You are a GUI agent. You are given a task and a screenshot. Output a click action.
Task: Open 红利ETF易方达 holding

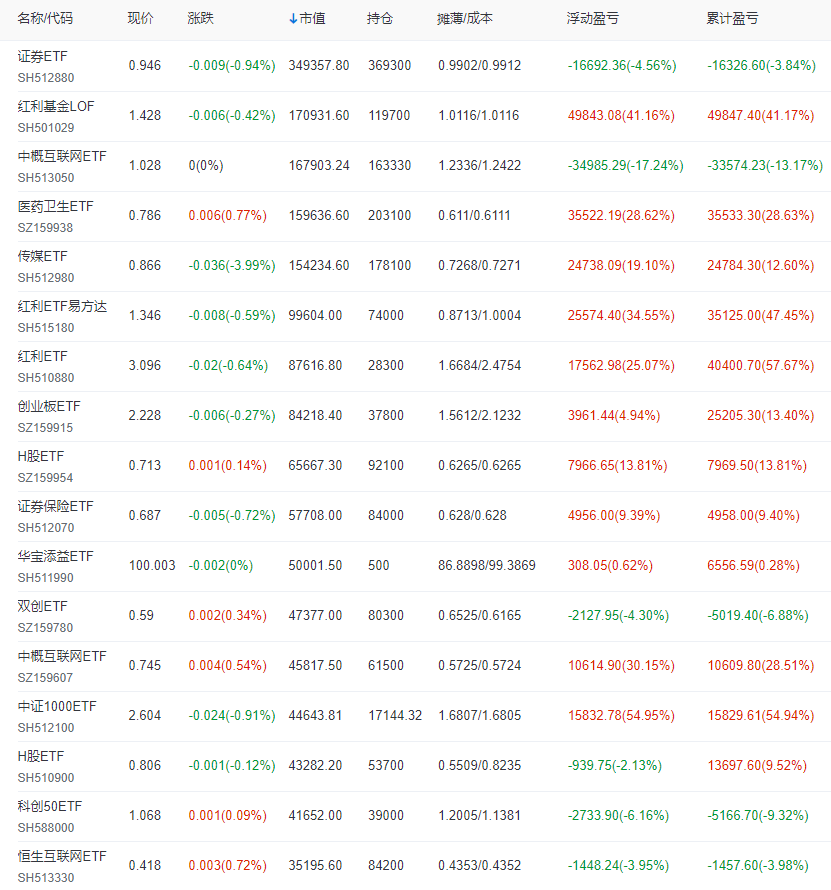coord(62,306)
